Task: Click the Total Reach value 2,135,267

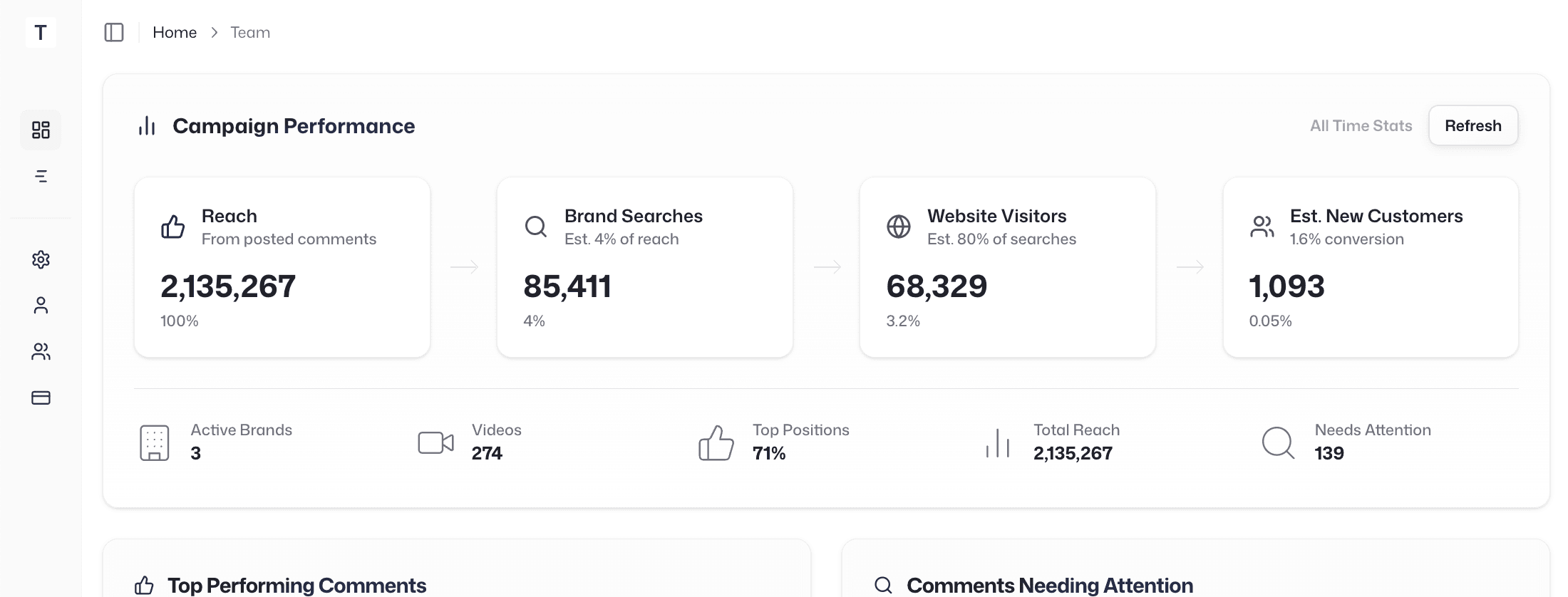Action: pyautogui.click(x=1073, y=453)
